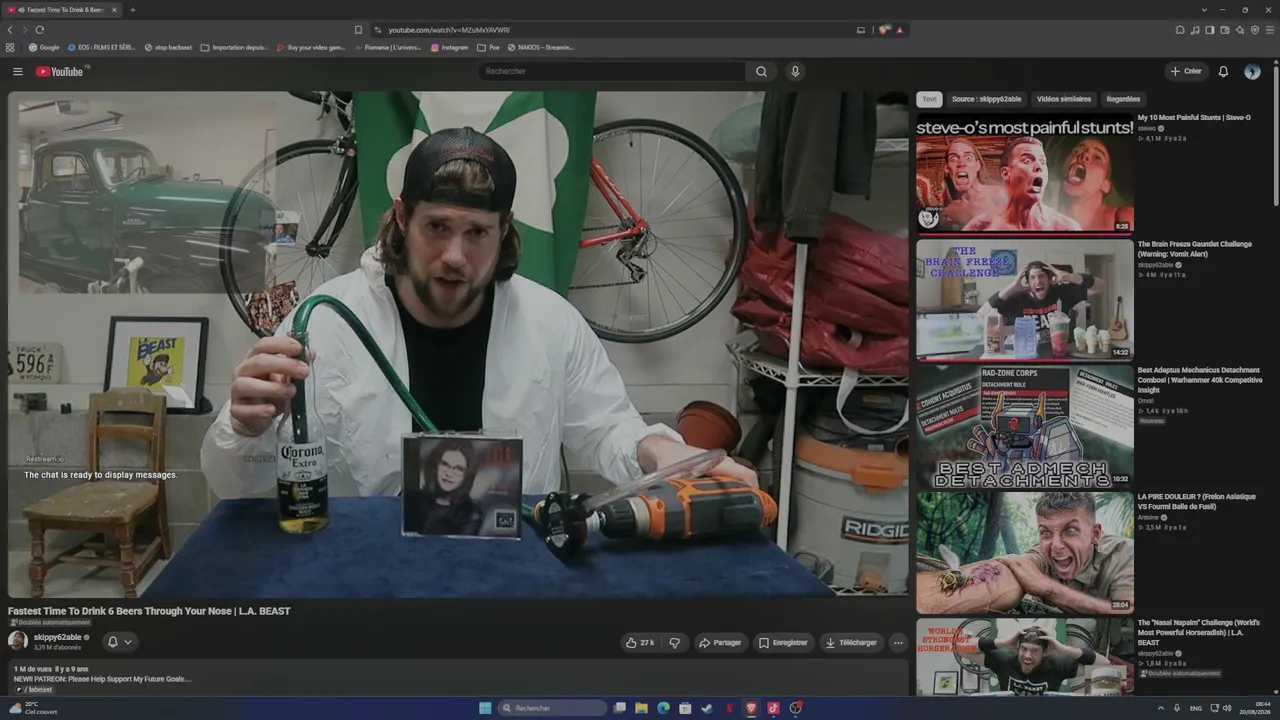Go to YouTube home via logo
1280x720 pixels.
[x=60, y=71]
